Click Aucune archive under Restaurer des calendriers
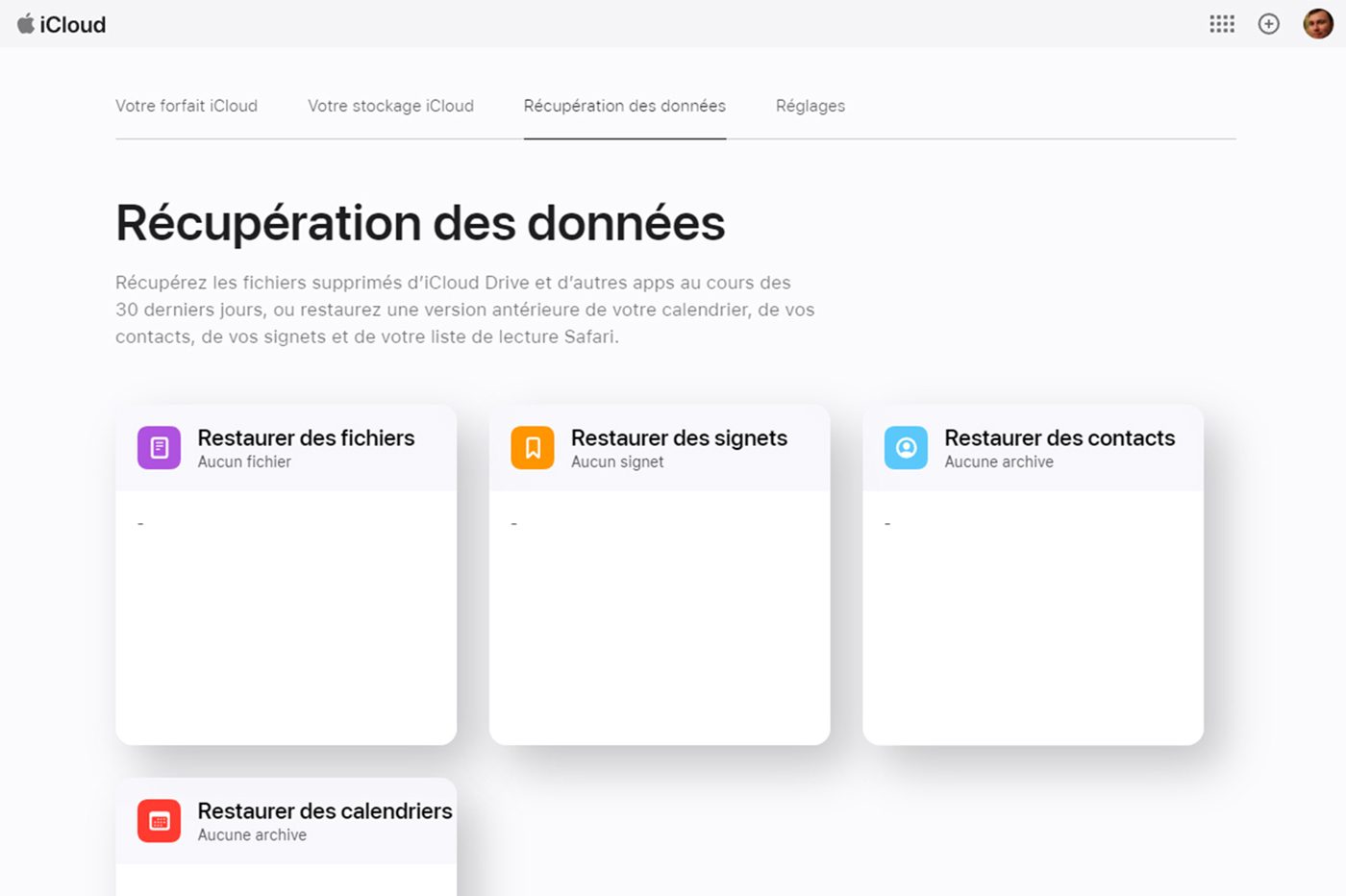 pos(252,834)
